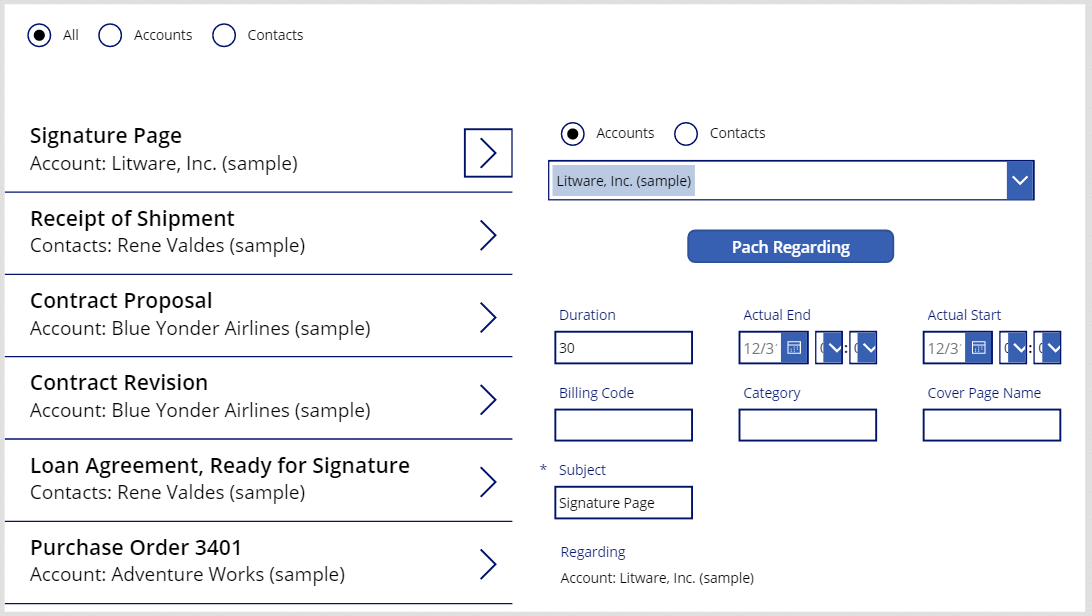Open Actual End calendar picker icon
The width and height of the screenshot is (1092, 616).
pos(794,347)
